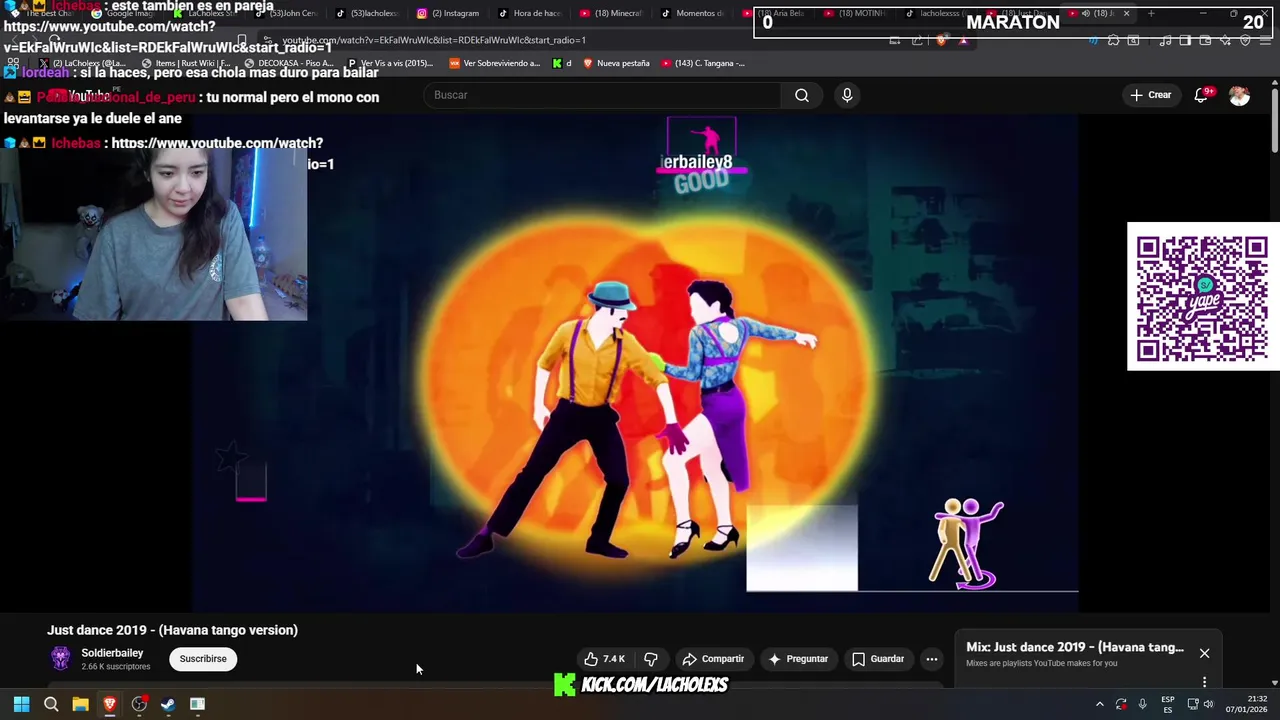The image size is (1280, 720).
Task: Show hidden system tray icons chevron
Action: (x=1100, y=704)
